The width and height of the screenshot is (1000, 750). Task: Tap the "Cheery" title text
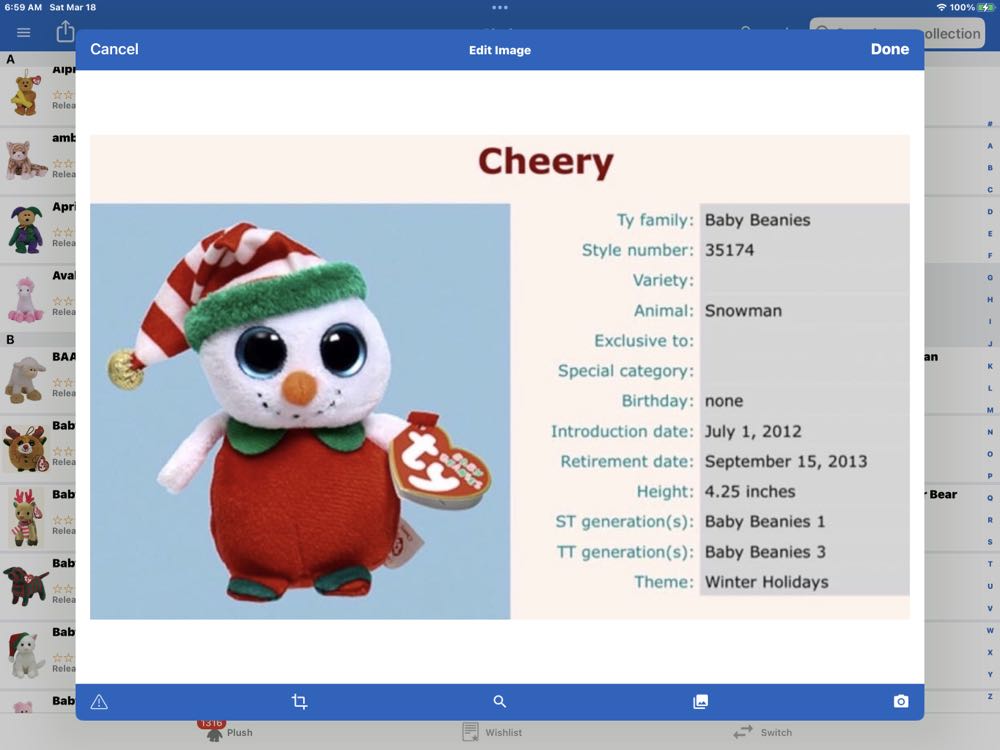coord(546,162)
